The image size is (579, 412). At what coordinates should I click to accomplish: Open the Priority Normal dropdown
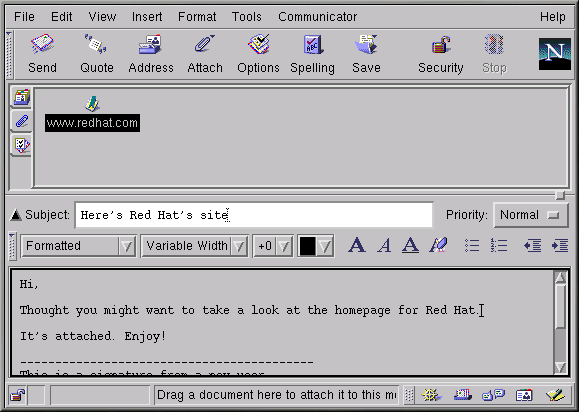click(x=531, y=215)
